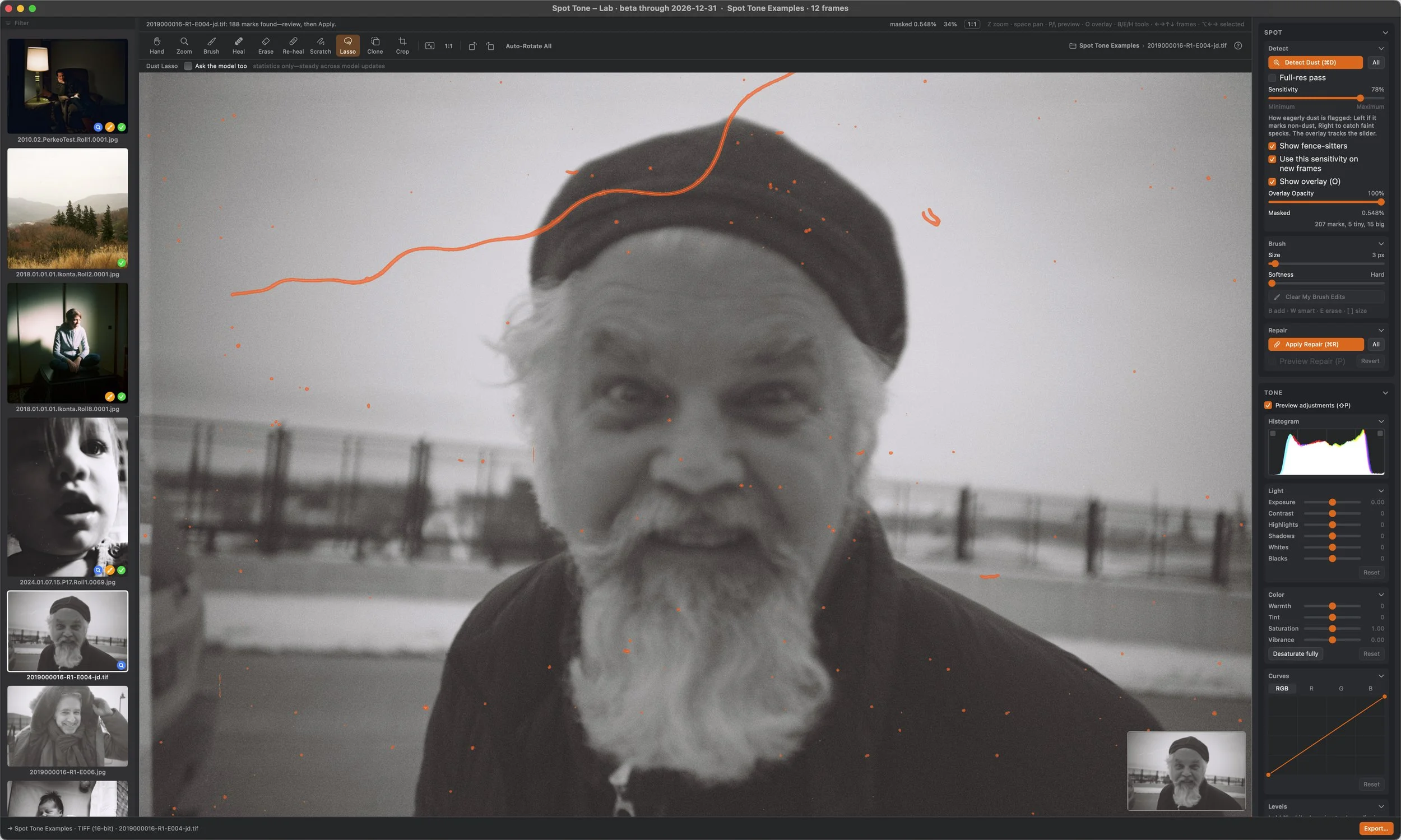Viewport: 1401px width, 840px height.
Task: Click the Export button
Action: tap(1376, 829)
